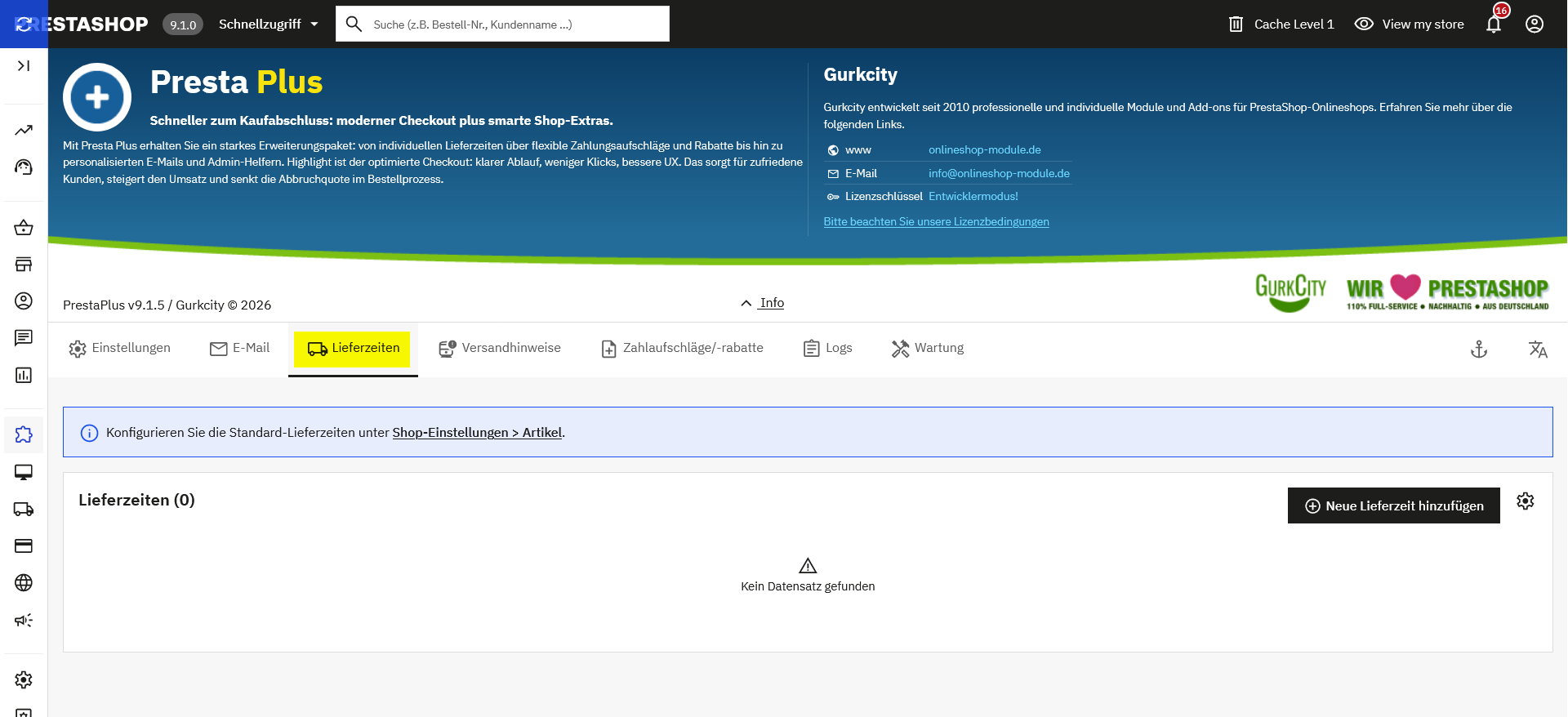Open modules puzzle icon in sidebar
This screenshot has width=1568, height=717.
(x=24, y=434)
